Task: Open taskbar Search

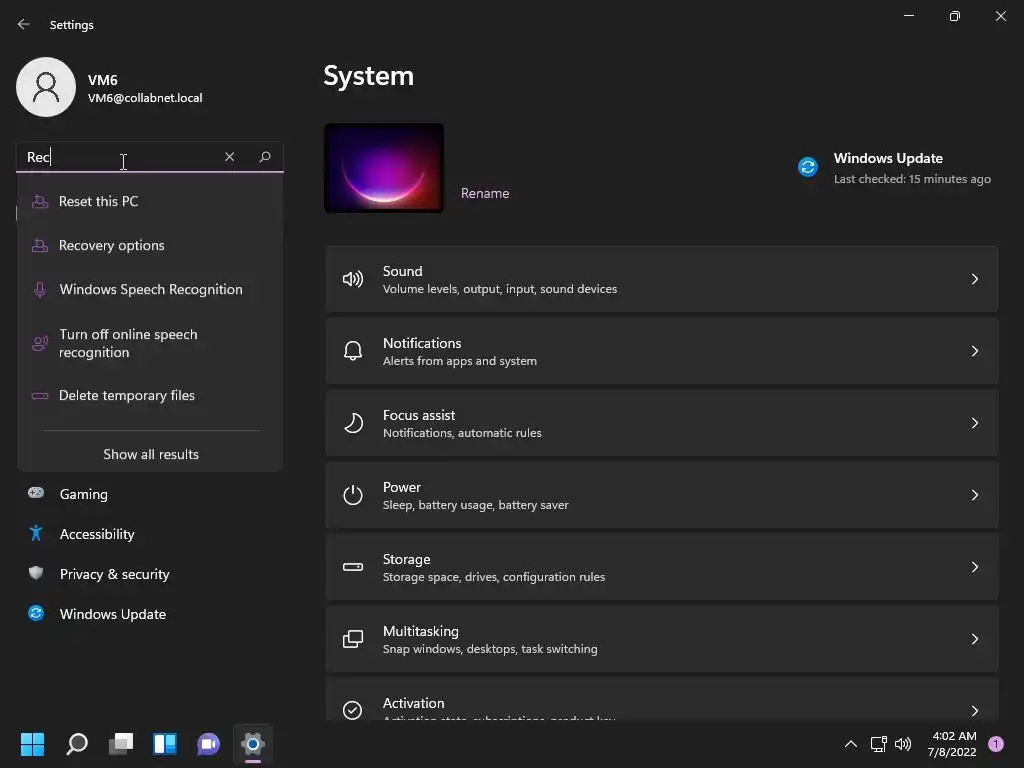Action: 77,744
